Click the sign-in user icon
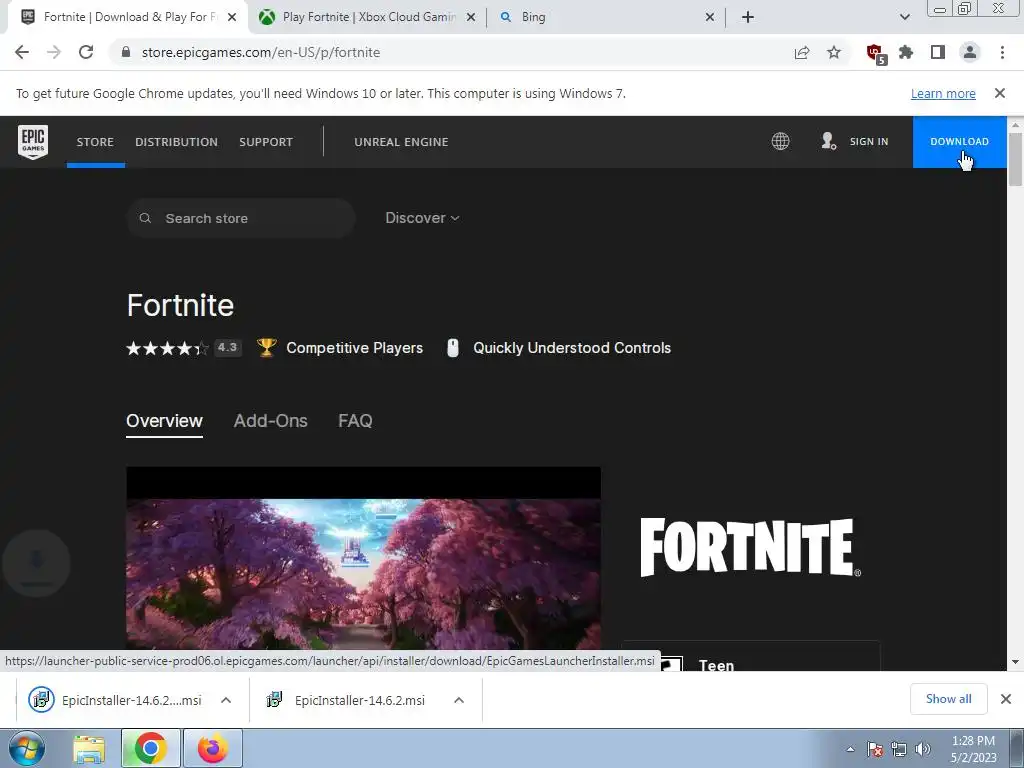This screenshot has width=1024, height=768. click(x=829, y=141)
